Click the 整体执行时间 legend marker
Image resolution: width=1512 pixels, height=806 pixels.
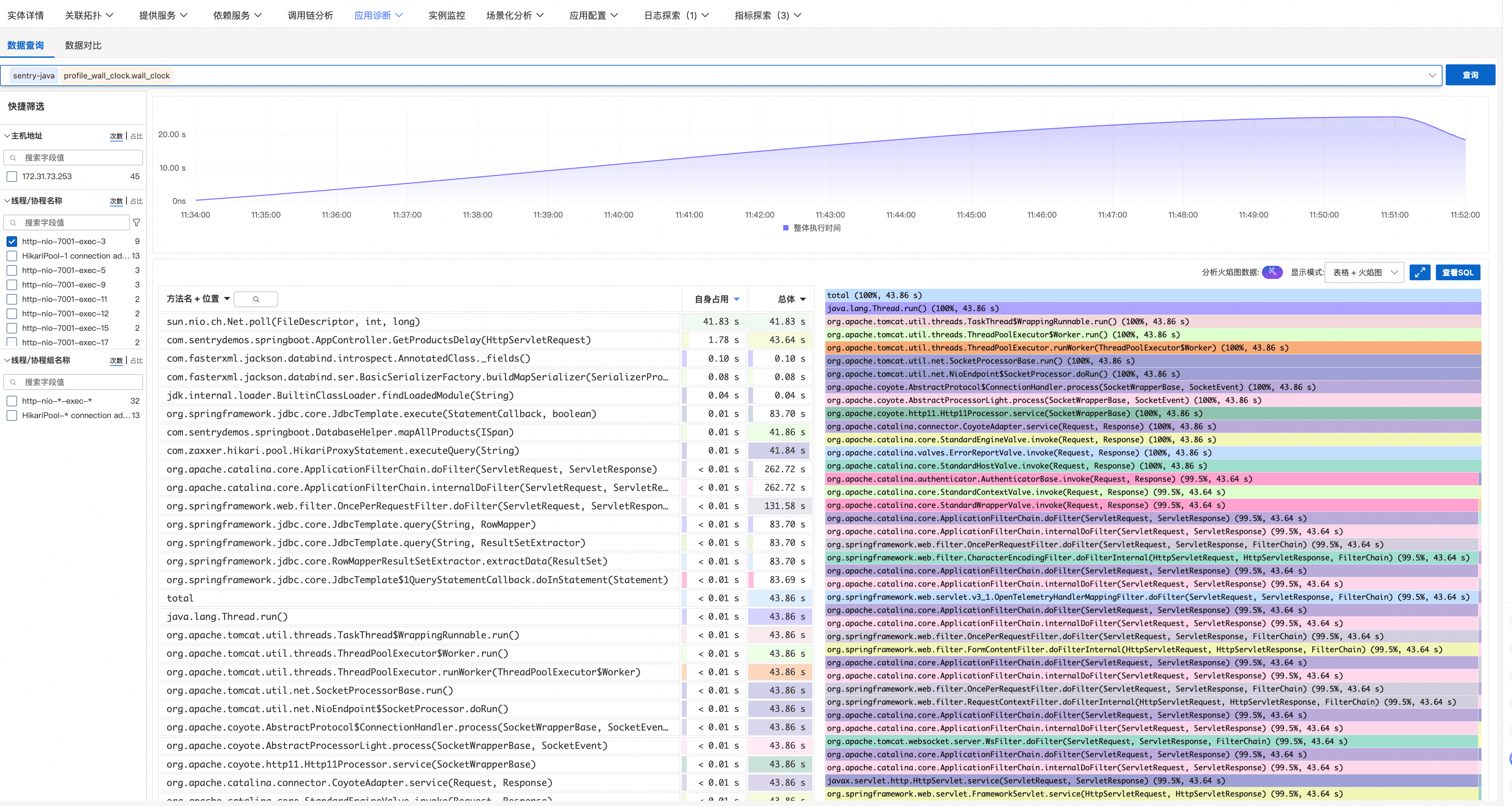point(786,228)
